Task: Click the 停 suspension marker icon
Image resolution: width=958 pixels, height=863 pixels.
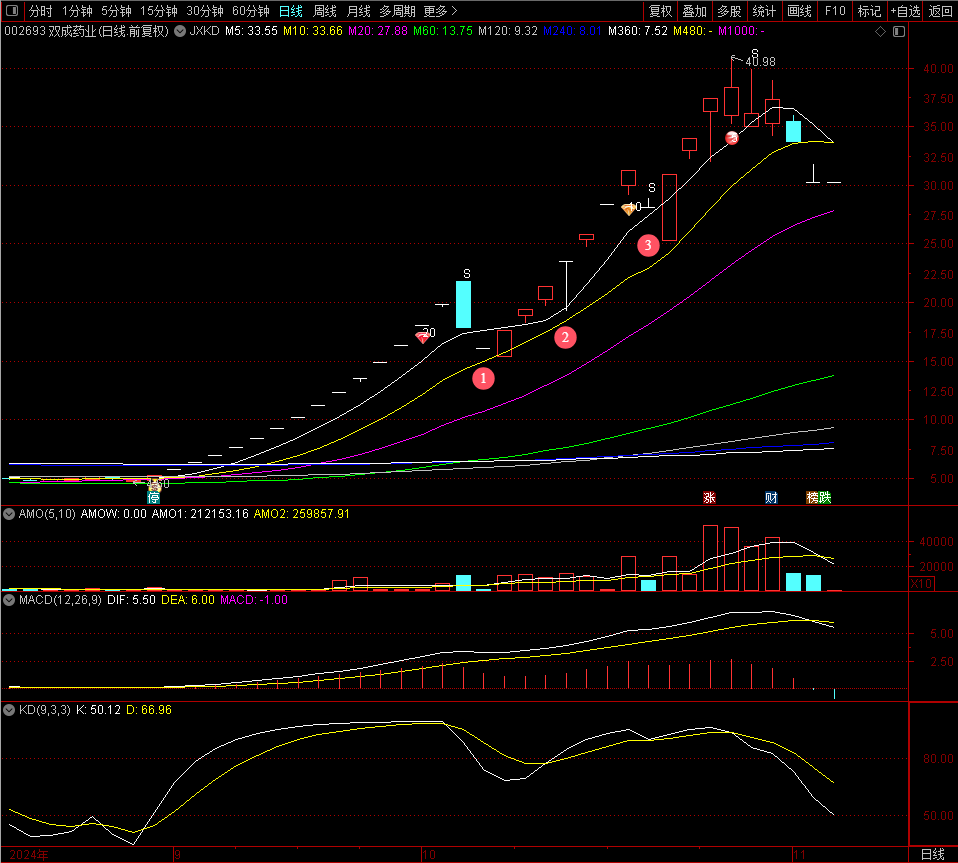Action: (x=154, y=497)
